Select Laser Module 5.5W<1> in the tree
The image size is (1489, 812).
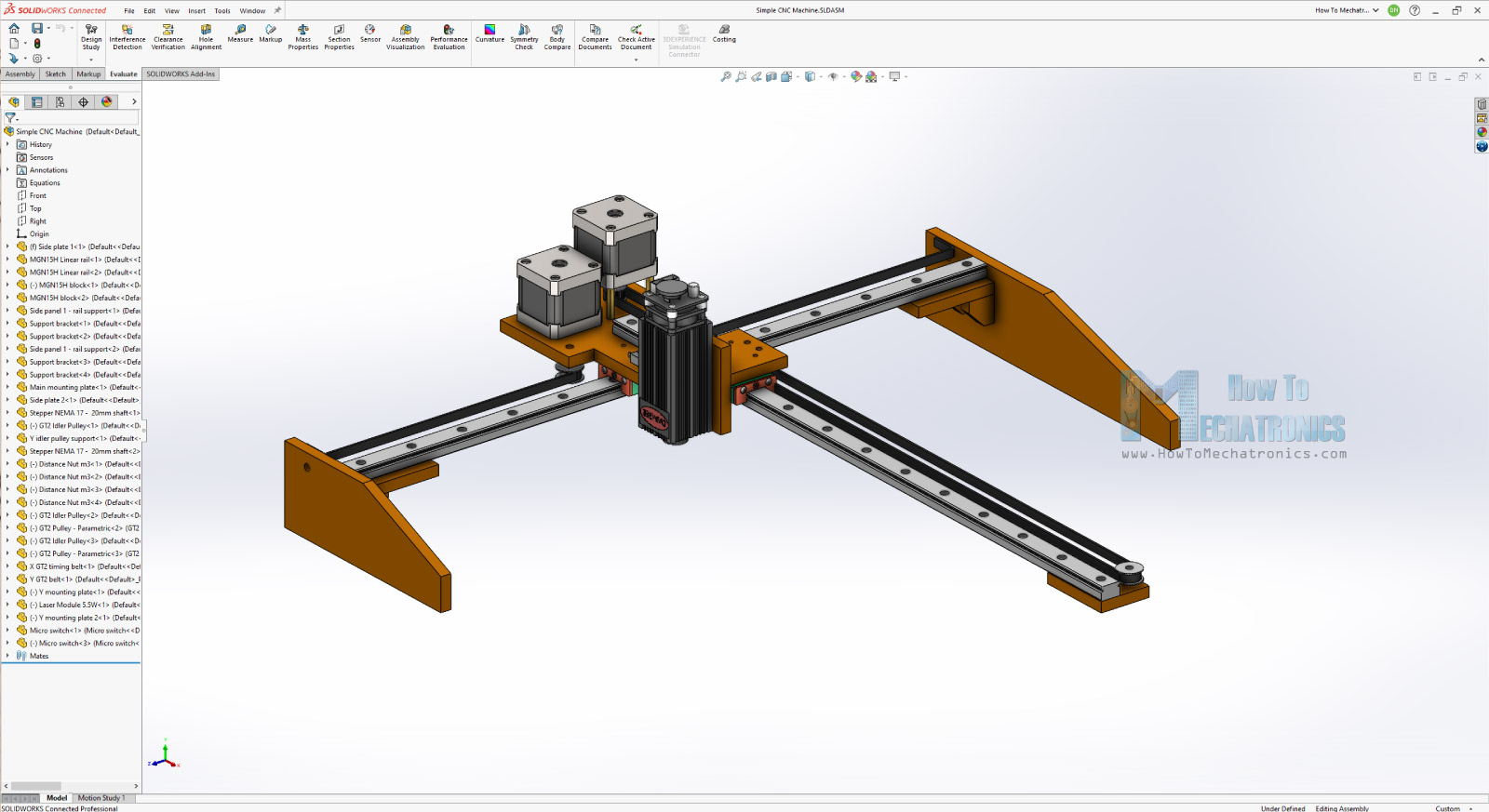[74, 605]
